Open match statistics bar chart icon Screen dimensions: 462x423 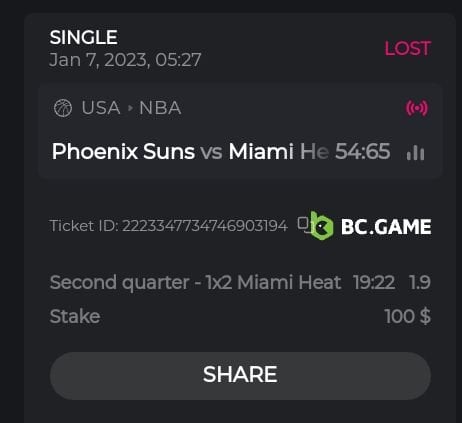click(416, 153)
